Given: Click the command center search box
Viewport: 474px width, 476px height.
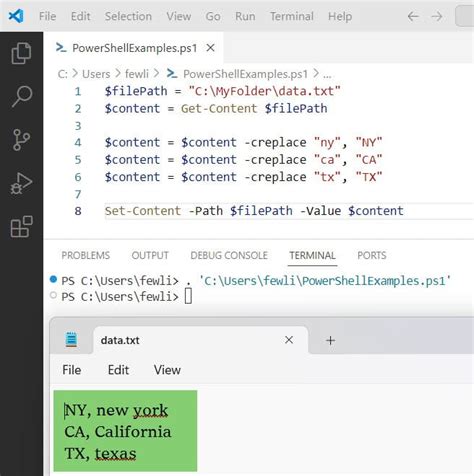Looking at the screenshot, I should pos(465,16).
